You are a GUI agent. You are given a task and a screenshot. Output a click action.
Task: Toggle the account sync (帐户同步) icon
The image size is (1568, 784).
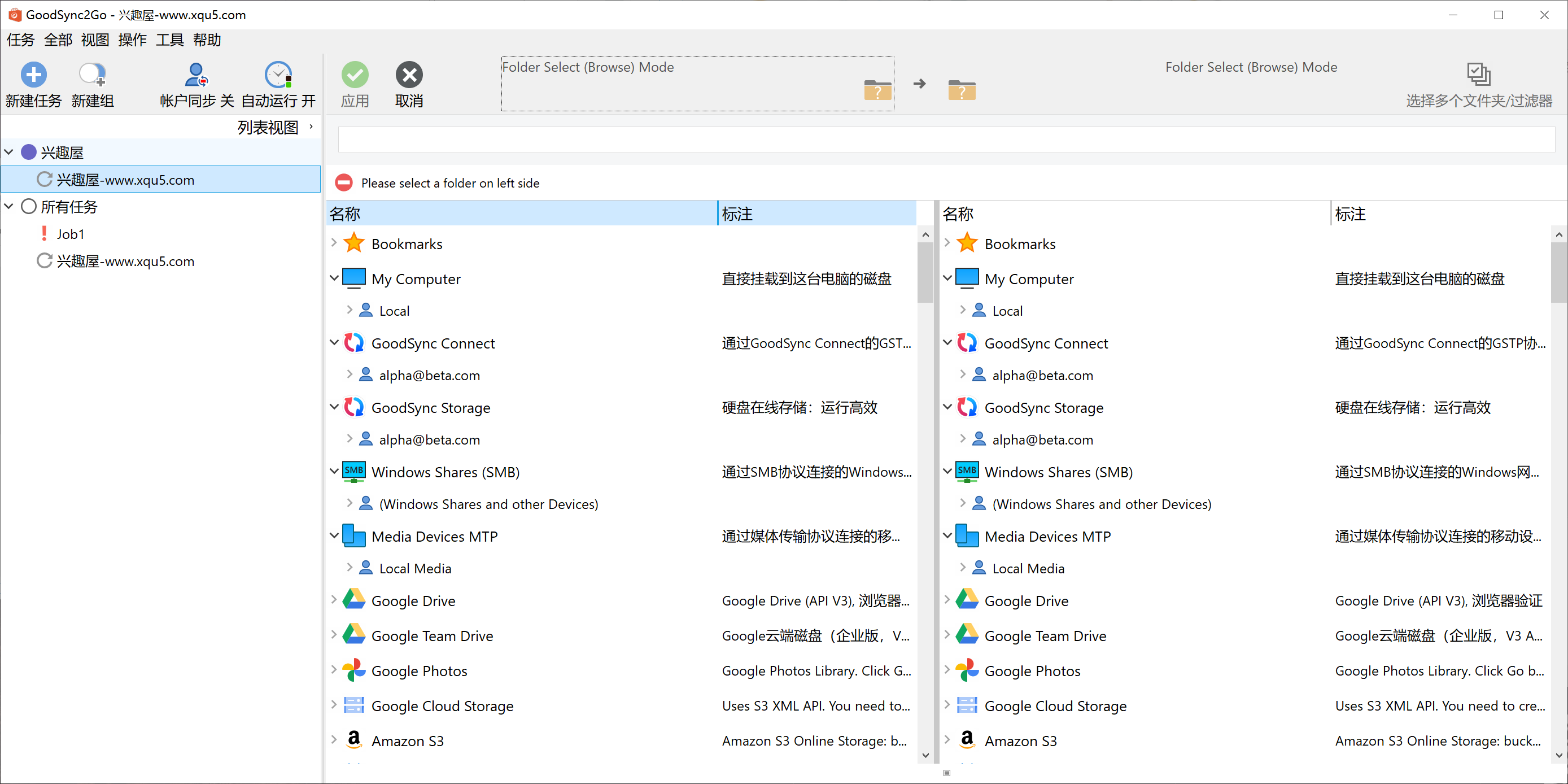196,75
